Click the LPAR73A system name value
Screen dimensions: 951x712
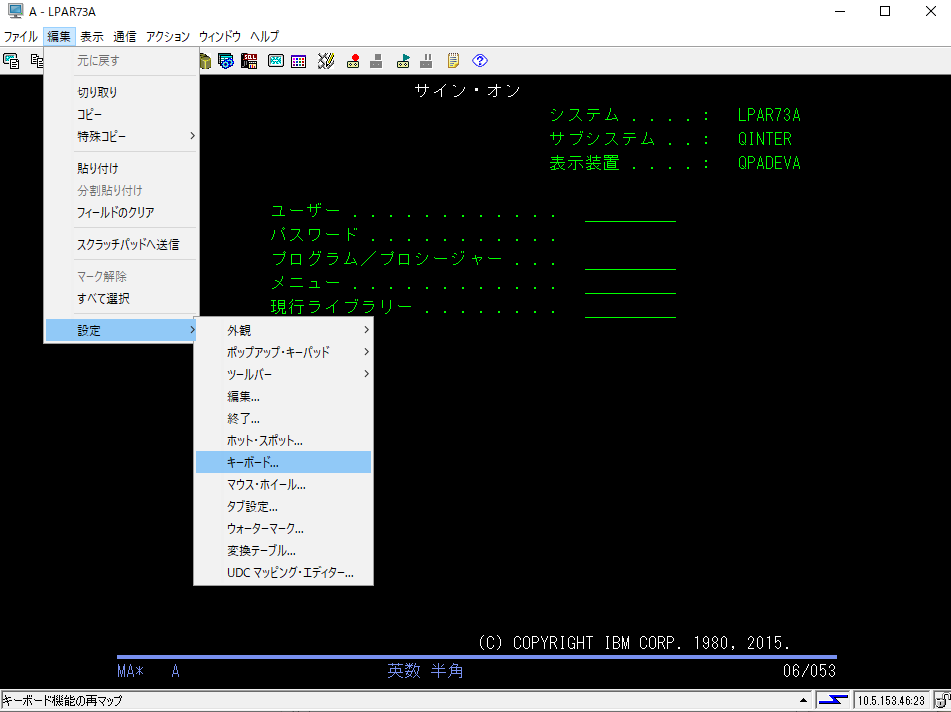(x=769, y=115)
